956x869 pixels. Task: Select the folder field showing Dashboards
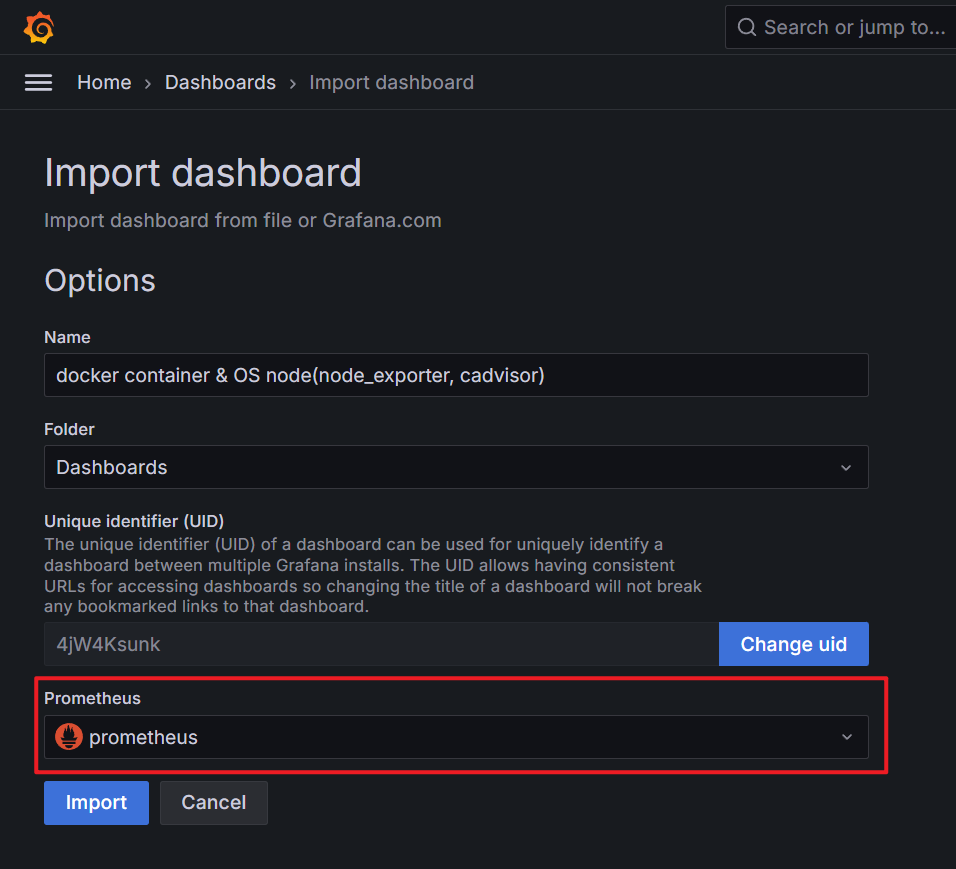click(x=456, y=467)
